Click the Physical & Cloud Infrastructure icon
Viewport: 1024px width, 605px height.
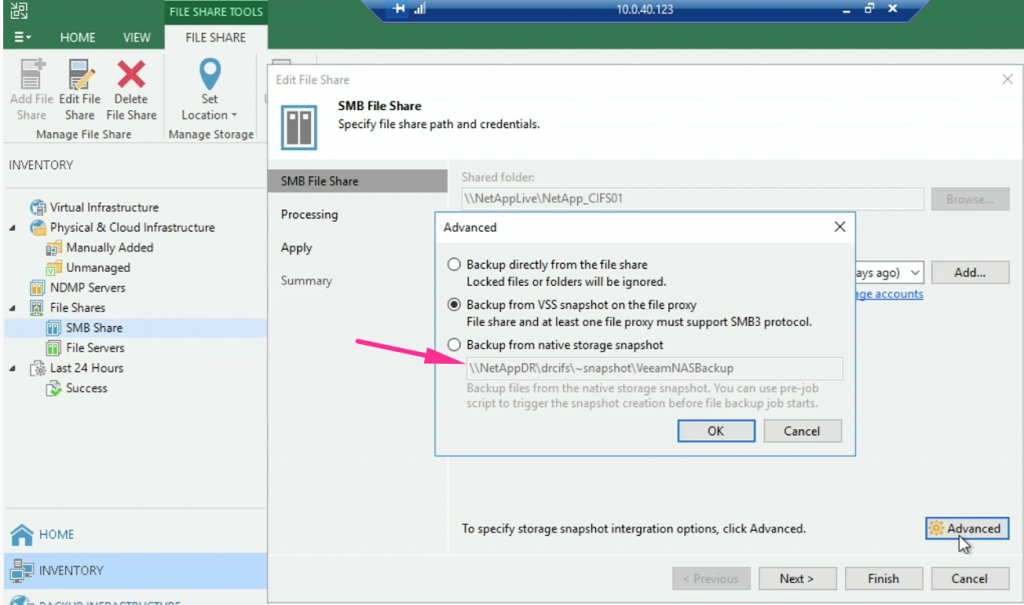(x=38, y=227)
